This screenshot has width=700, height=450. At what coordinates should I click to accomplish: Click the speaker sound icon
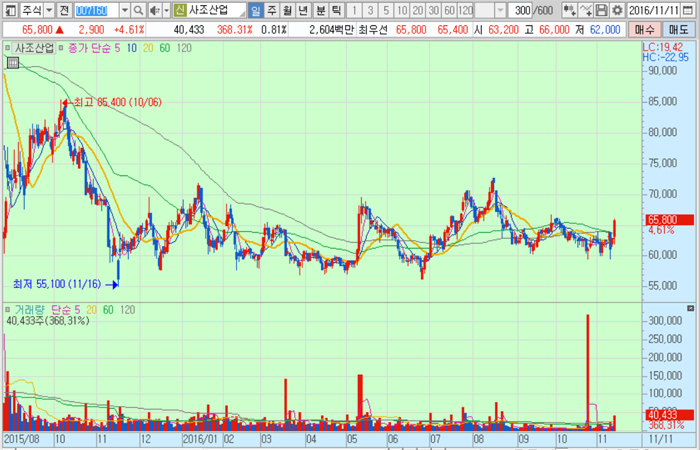point(153,10)
